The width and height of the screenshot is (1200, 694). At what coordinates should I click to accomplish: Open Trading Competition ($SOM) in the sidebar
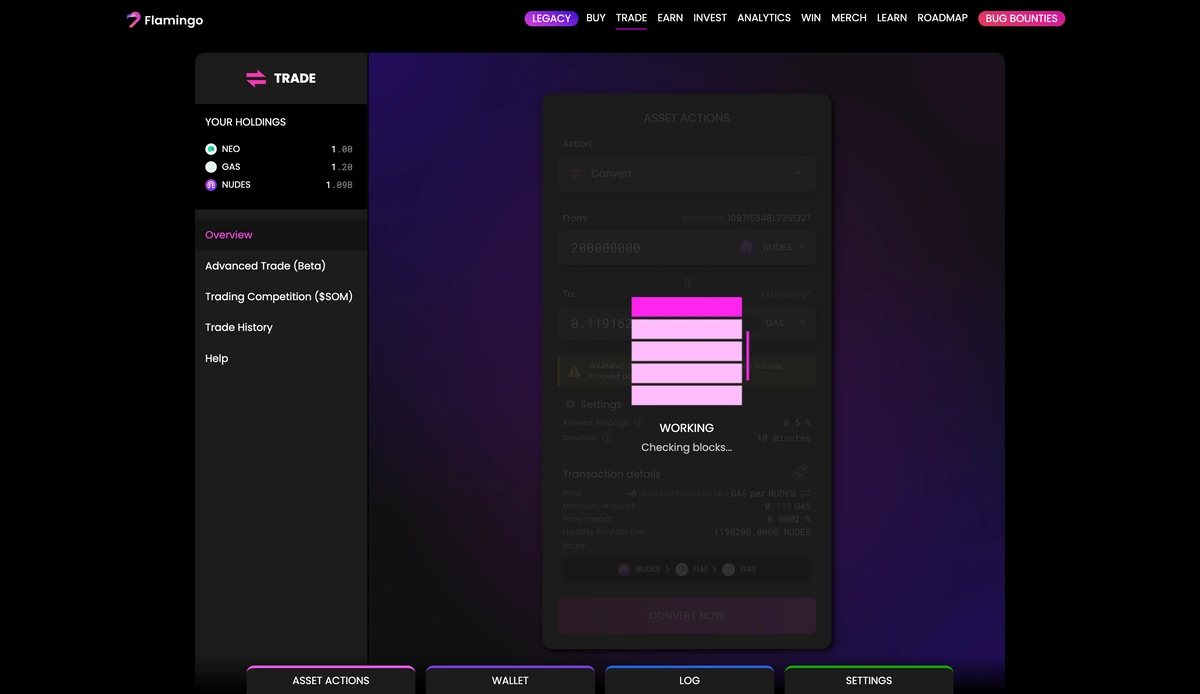click(279, 297)
